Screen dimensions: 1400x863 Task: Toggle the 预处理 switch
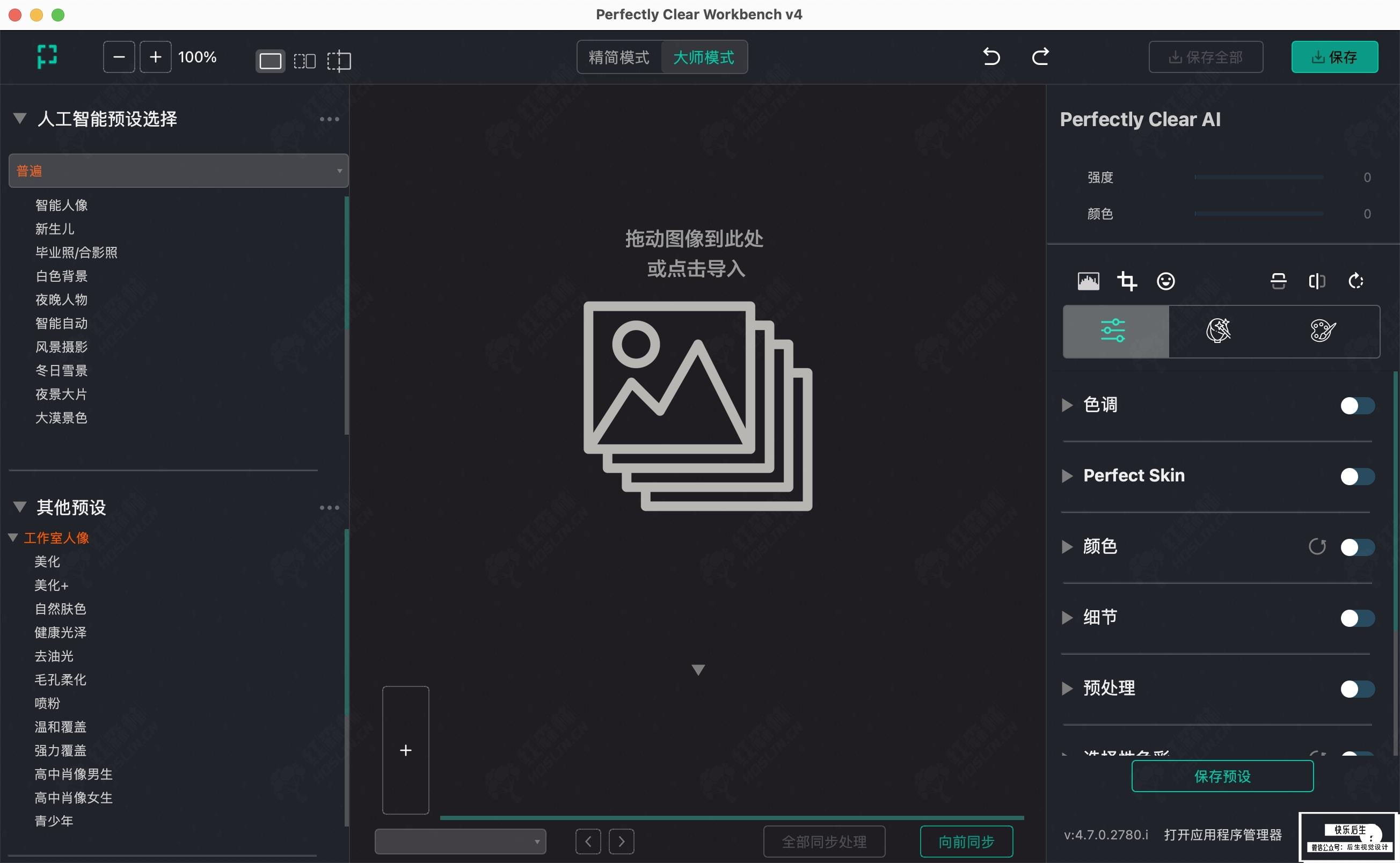[1358, 689]
